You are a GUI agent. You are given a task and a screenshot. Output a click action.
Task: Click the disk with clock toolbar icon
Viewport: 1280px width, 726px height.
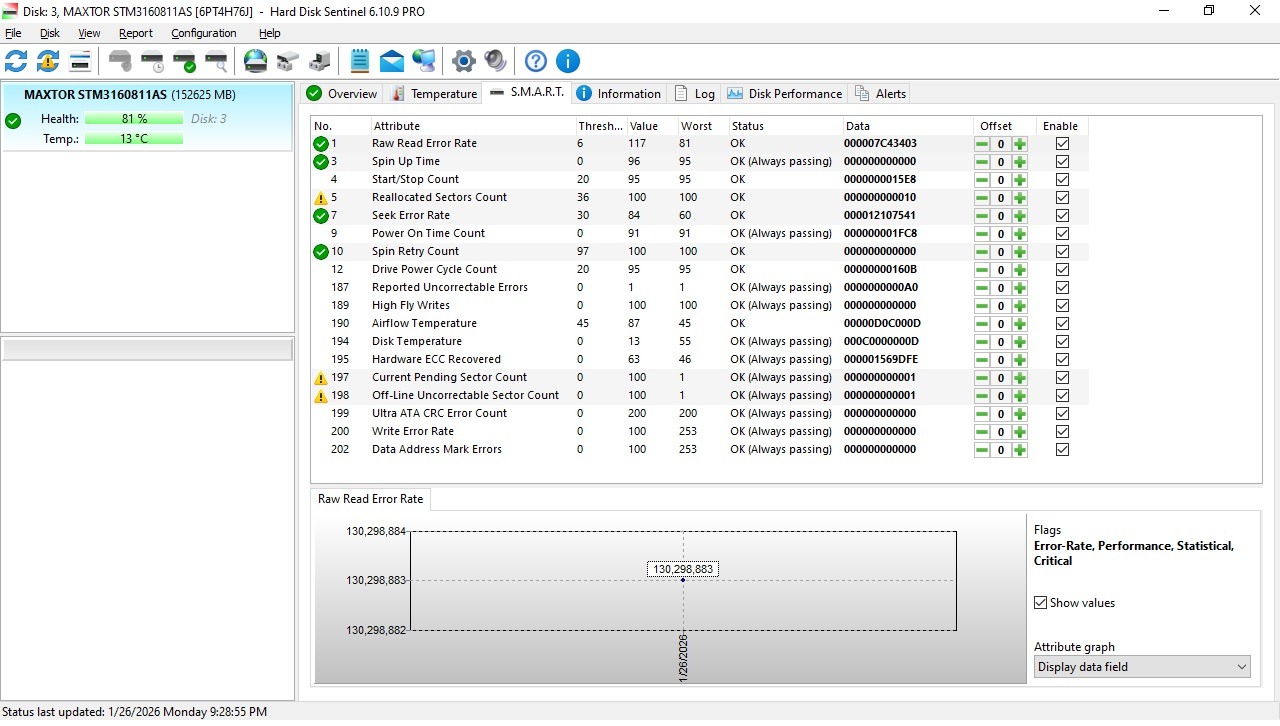152,62
